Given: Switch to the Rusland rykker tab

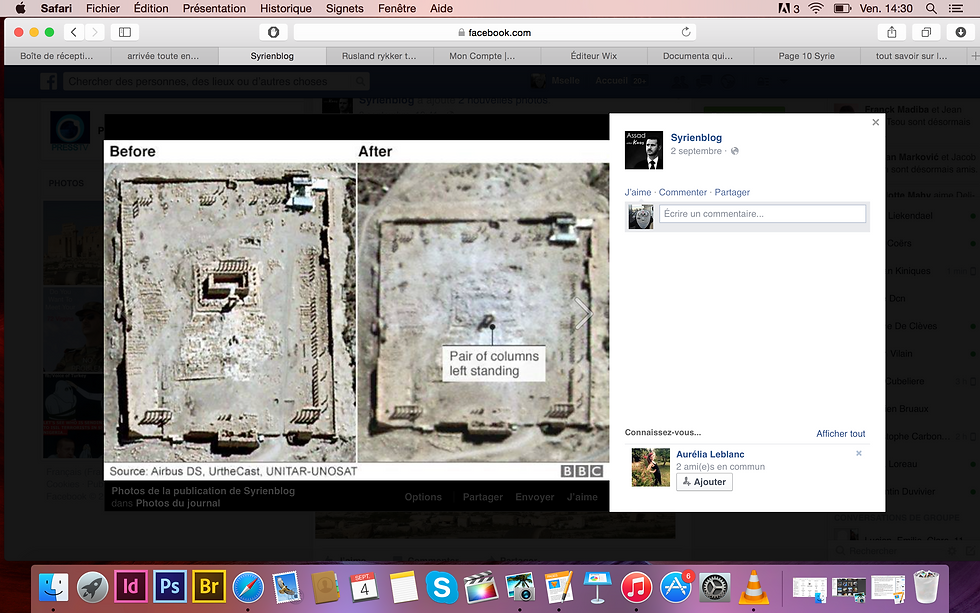Looking at the screenshot, I should [x=379, y=56].
